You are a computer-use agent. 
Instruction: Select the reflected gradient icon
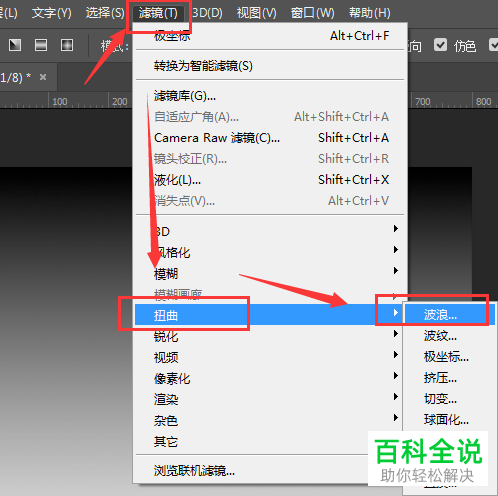tap(41, 45)
